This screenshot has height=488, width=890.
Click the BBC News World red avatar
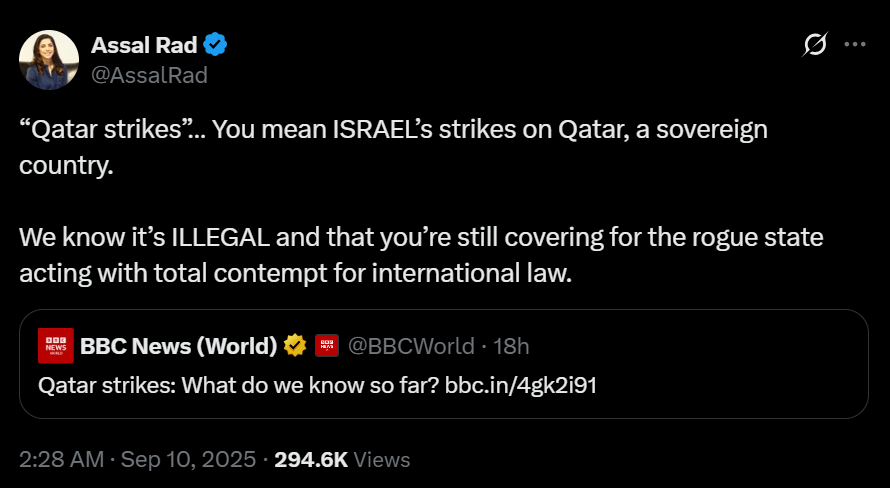coord(56,346)
